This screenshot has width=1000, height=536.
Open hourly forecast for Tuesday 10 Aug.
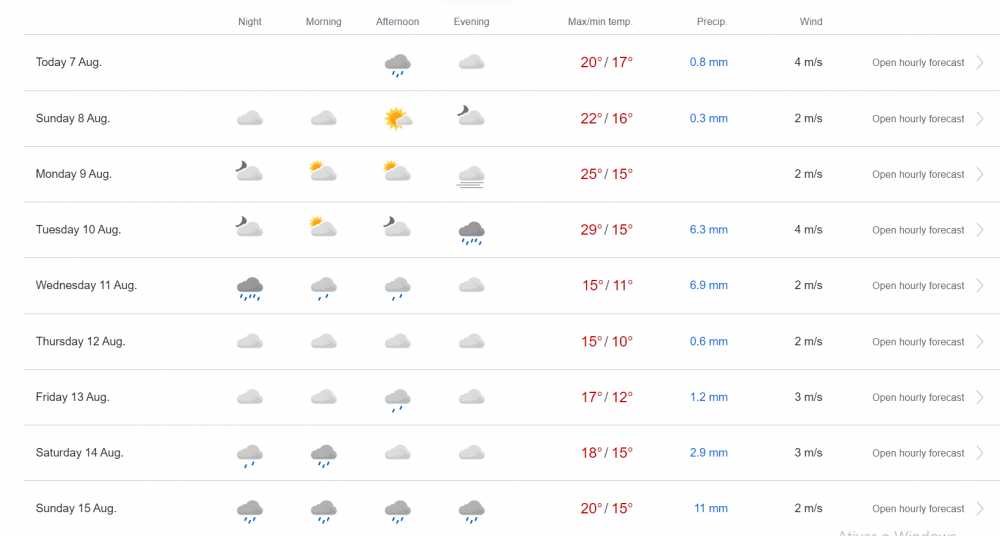tap(918, 230)
